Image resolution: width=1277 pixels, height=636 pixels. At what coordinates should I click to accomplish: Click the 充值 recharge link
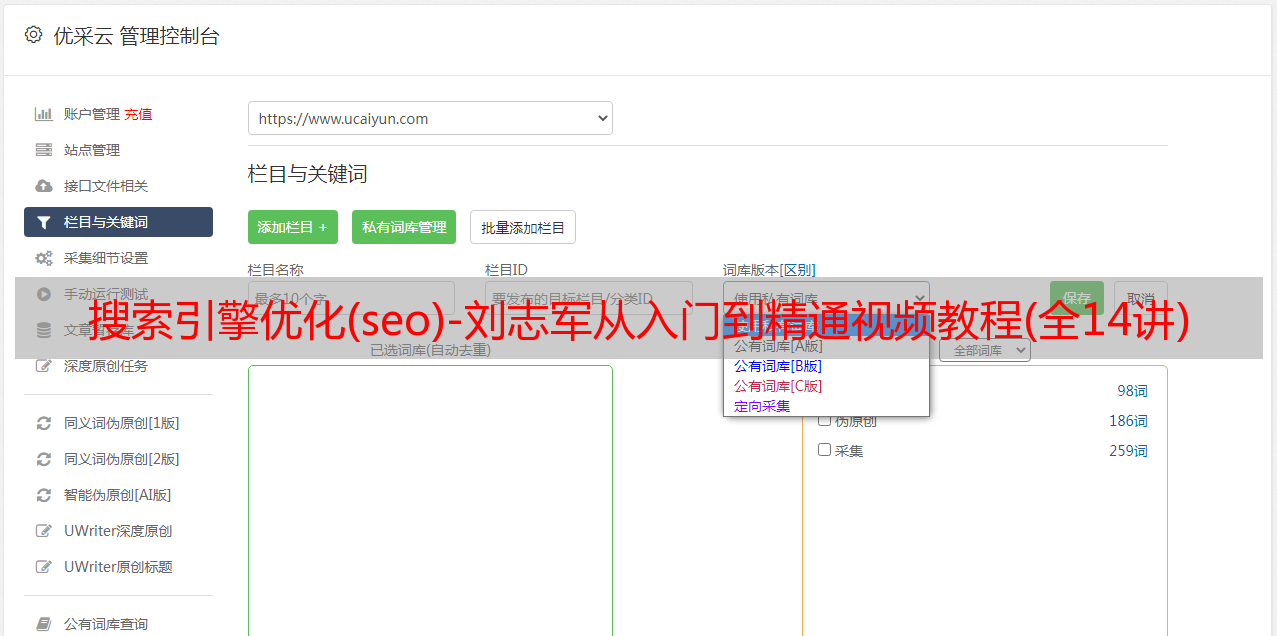(138, 114)
